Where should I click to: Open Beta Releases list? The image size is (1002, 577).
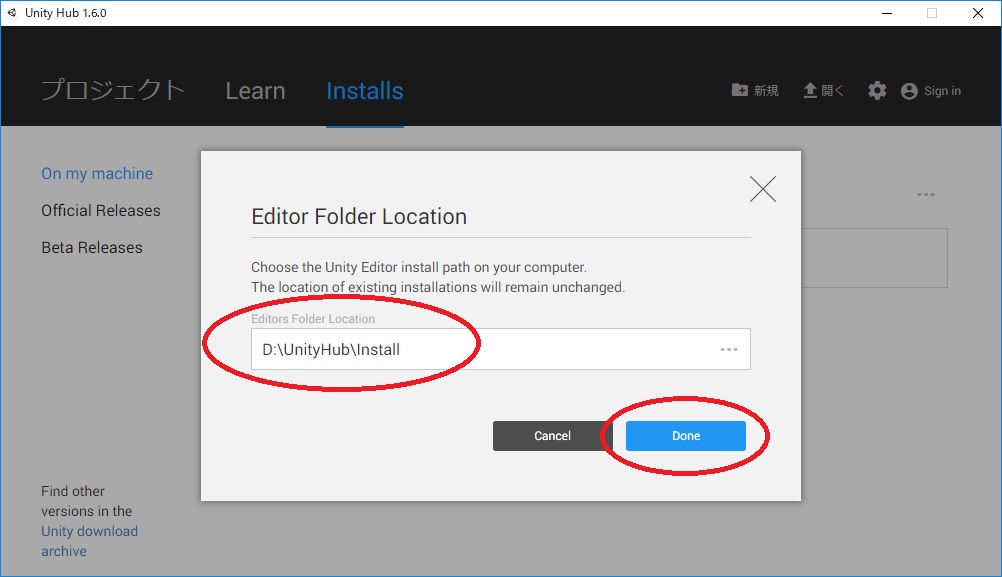[x=92, y=247]
